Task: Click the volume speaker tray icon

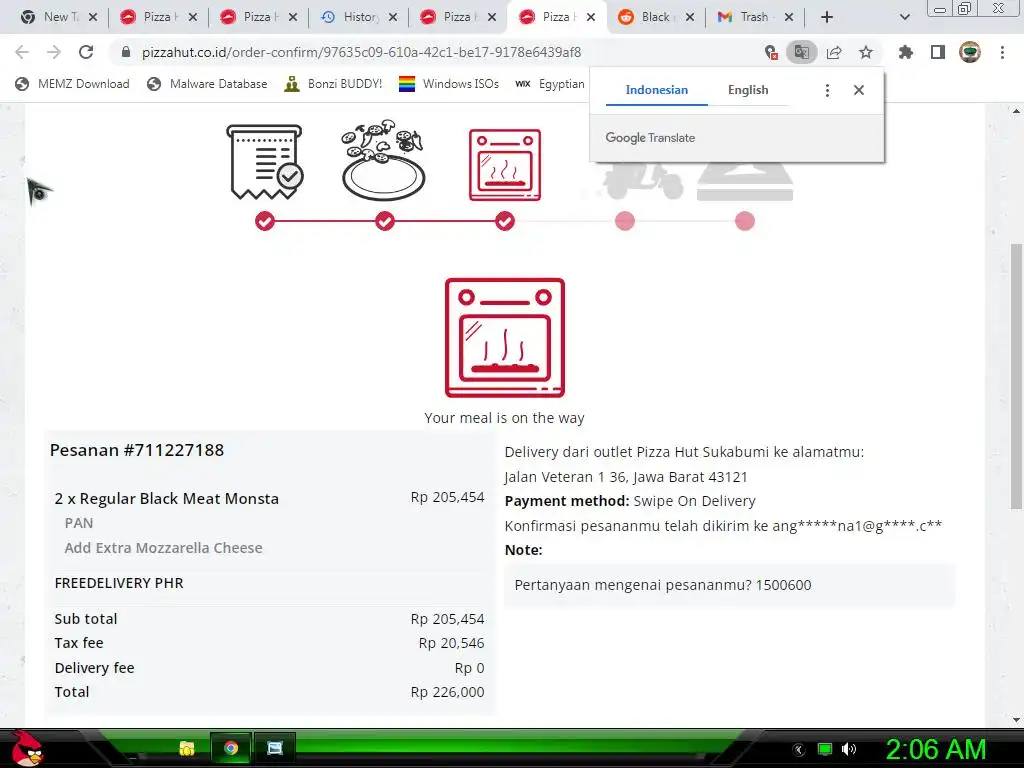Action: [x=849, y=749]
